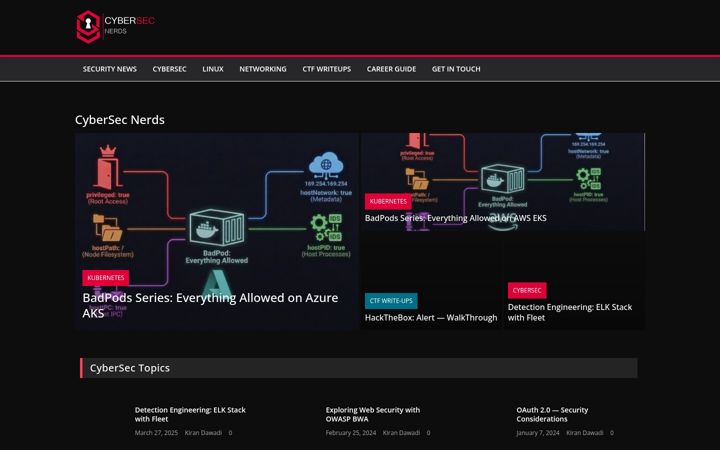
Task: Open featured Detection Engineering ELK Stack card title
Action: point(570,312)
